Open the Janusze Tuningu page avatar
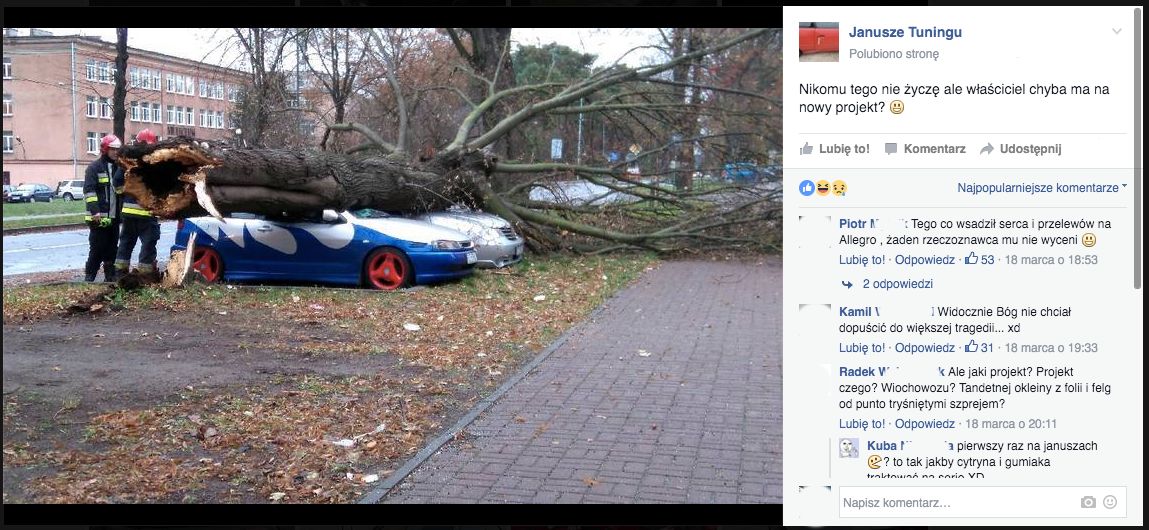Screen dimensions: 1149x530 tap(819, 42)
